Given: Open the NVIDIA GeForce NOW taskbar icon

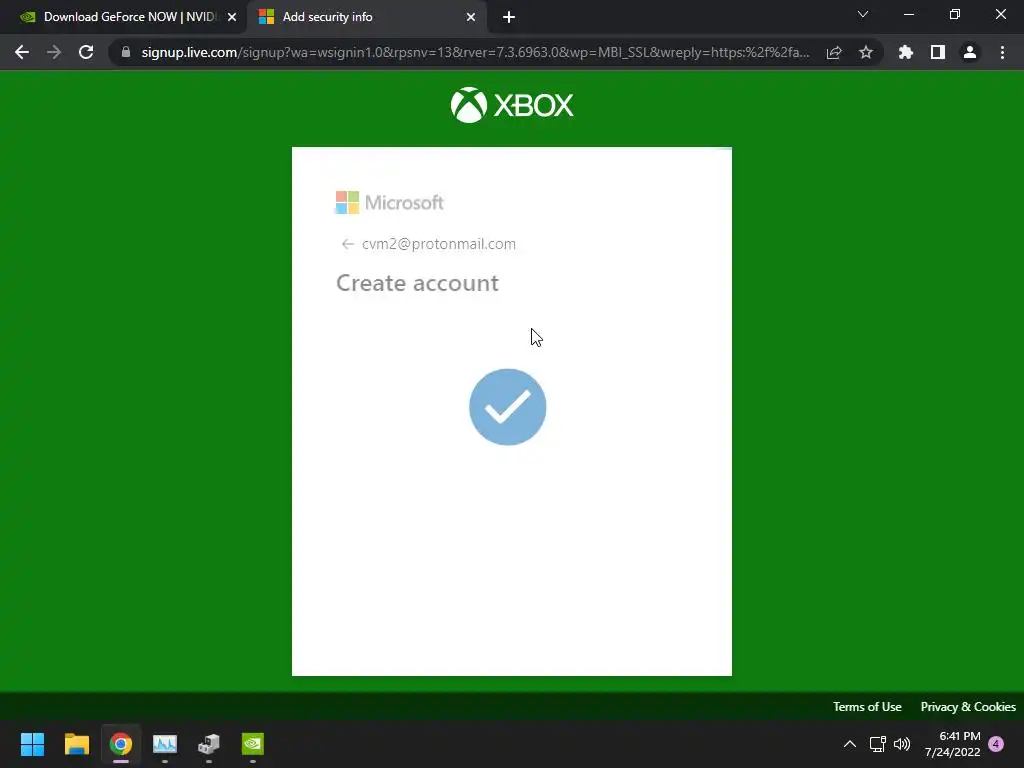Looking at the screenshot, I should [x=253, y=744].
